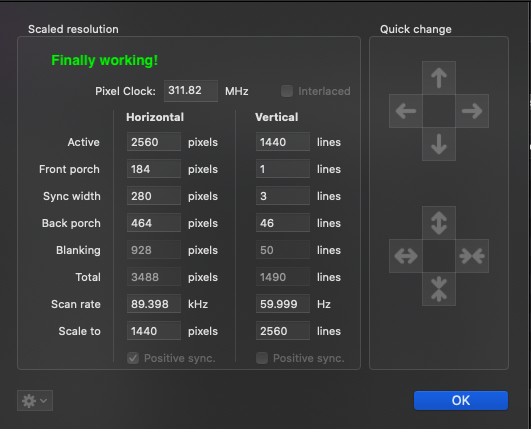Select Horizontal Active field 2560
The height and width of the screenshot is (429, 531).
point(154,142)
